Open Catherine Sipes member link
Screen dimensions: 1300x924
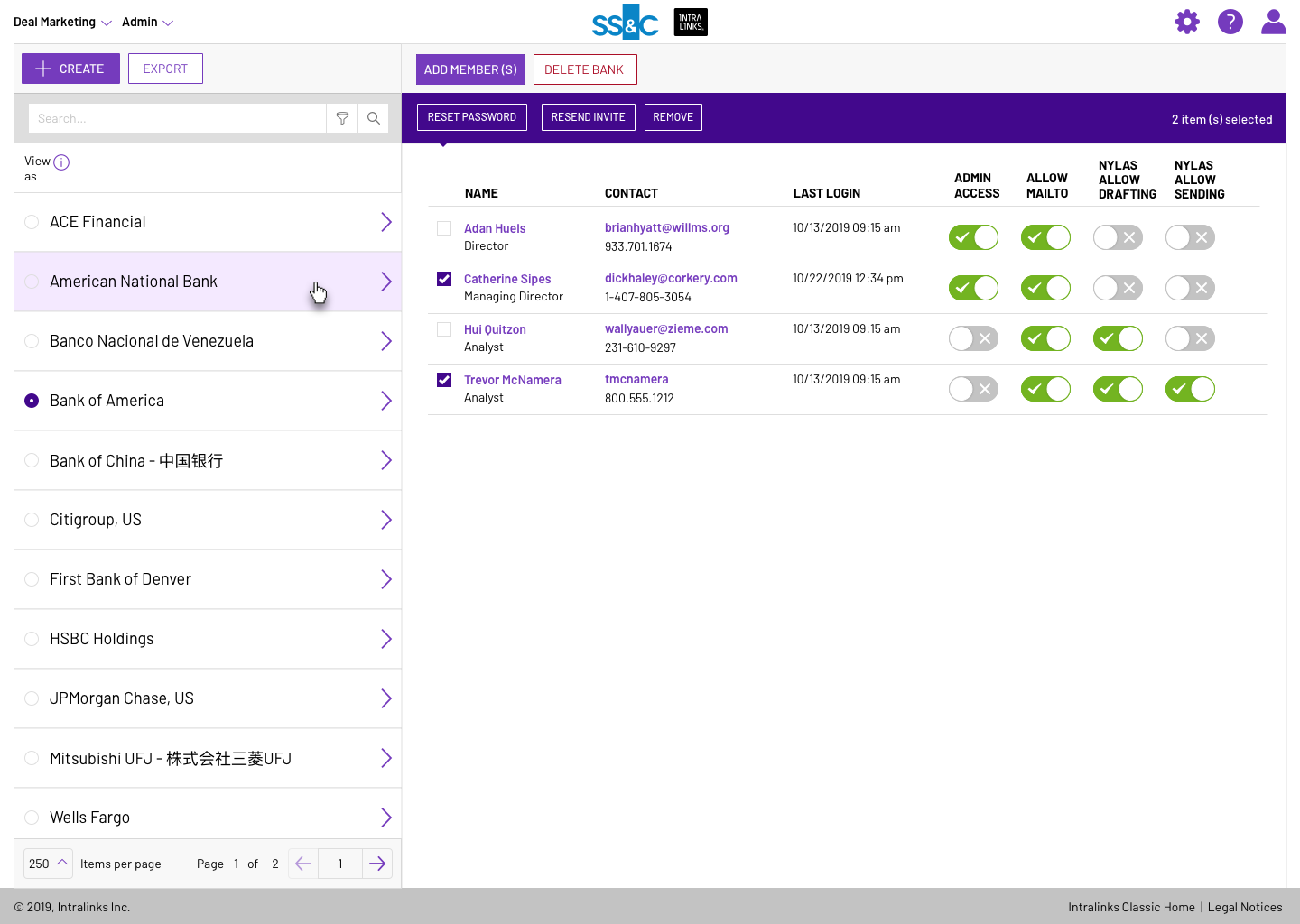[507, 279]
